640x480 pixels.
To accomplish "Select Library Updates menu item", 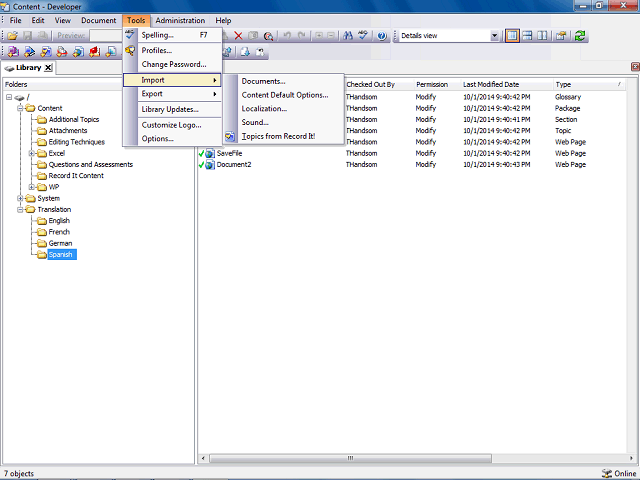I will (x=172, y=109).
